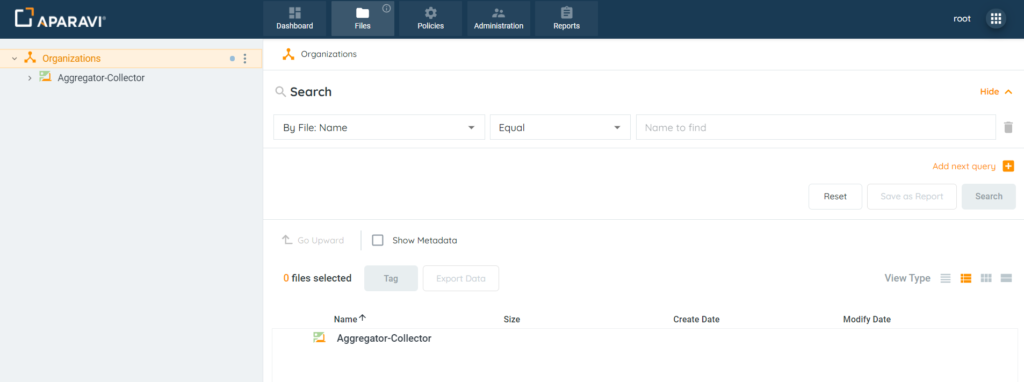Open the apps grid menu icon

coord(995,19)
